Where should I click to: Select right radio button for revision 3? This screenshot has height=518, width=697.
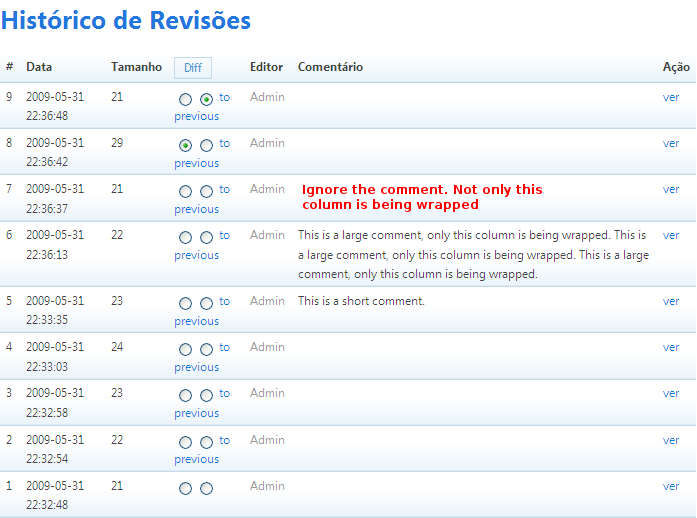206,396
